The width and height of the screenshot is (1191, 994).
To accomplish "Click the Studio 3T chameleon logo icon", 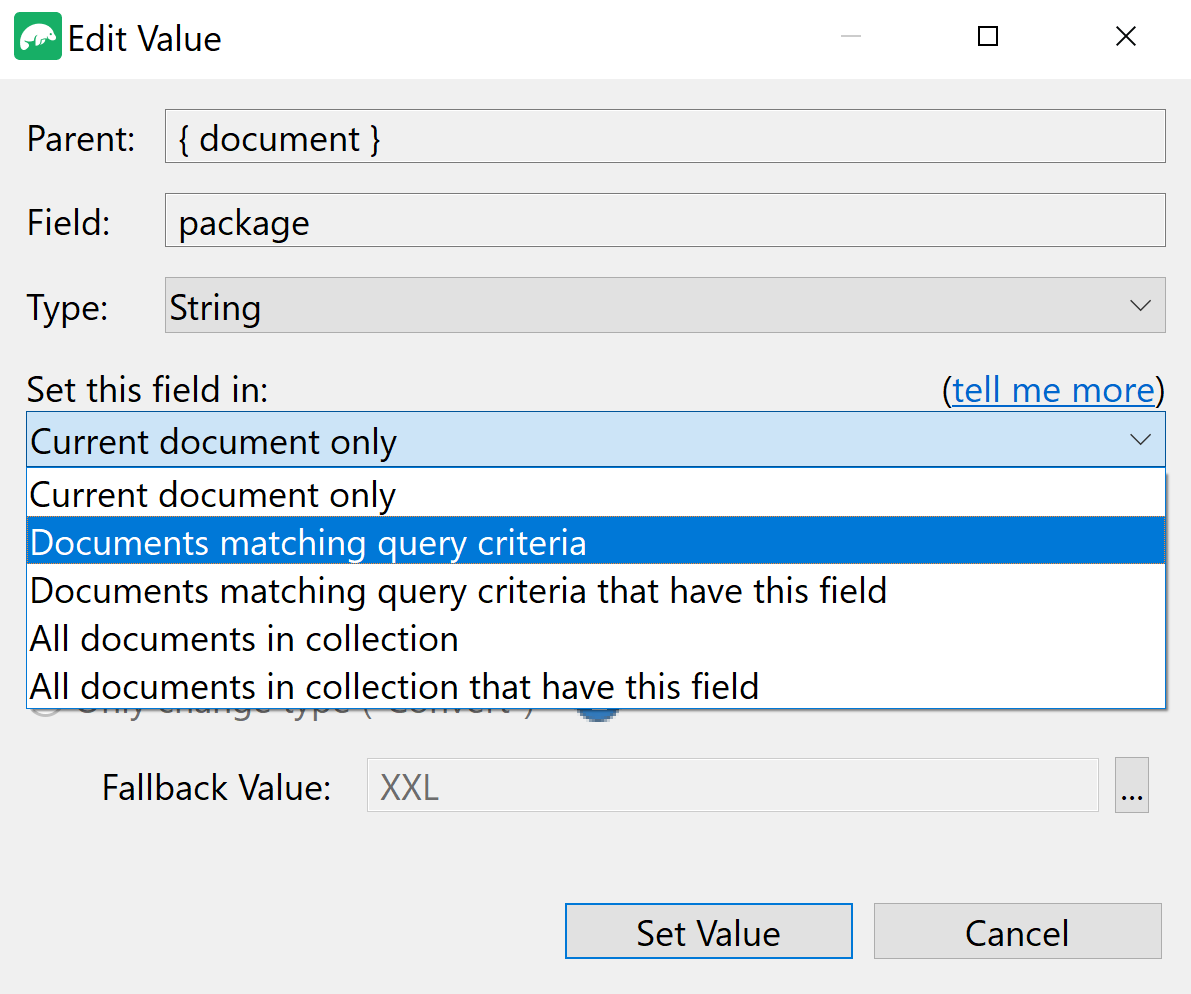I will 36,36.
